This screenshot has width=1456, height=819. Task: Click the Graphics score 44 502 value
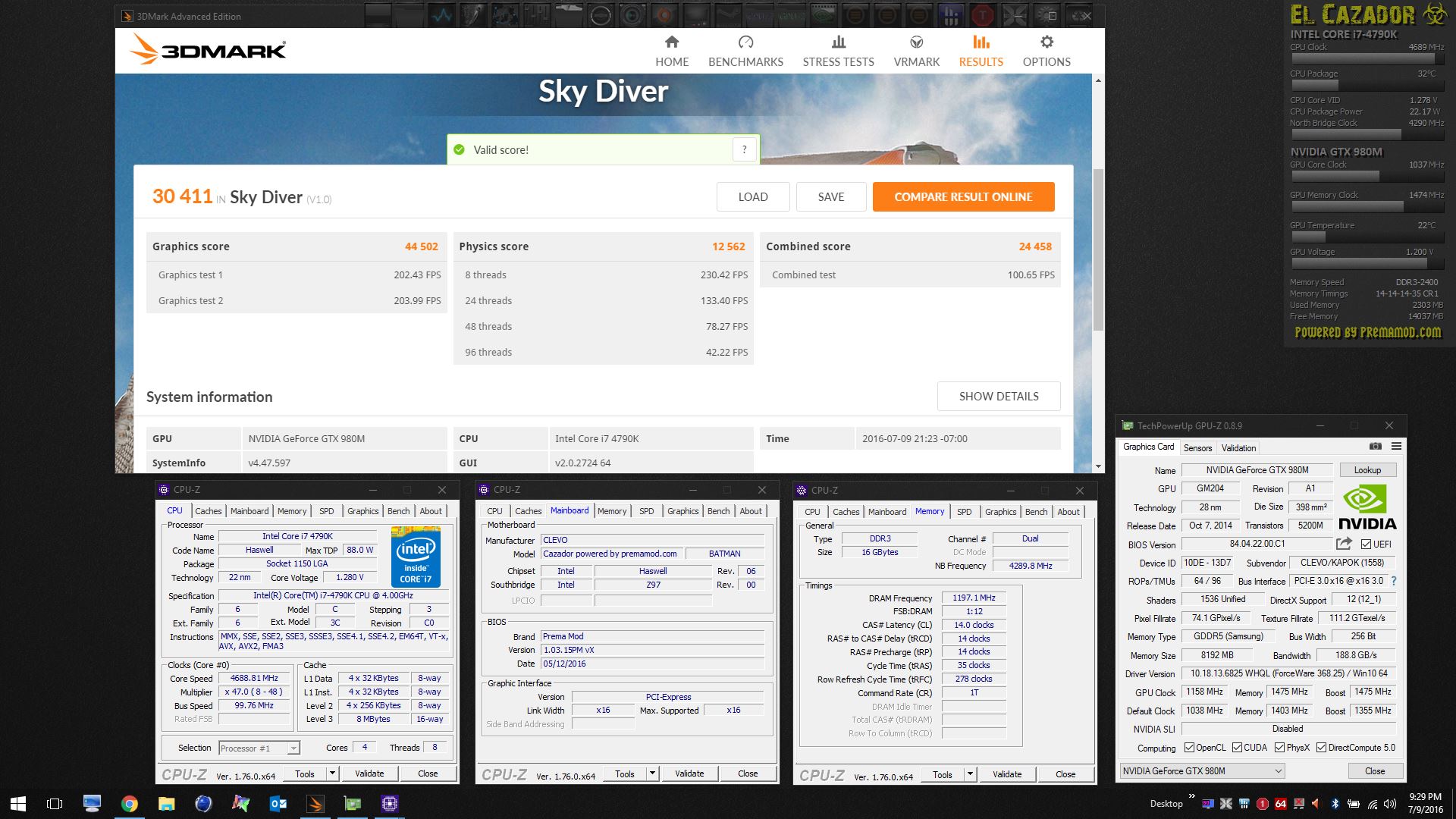click(x=421, y=246)
